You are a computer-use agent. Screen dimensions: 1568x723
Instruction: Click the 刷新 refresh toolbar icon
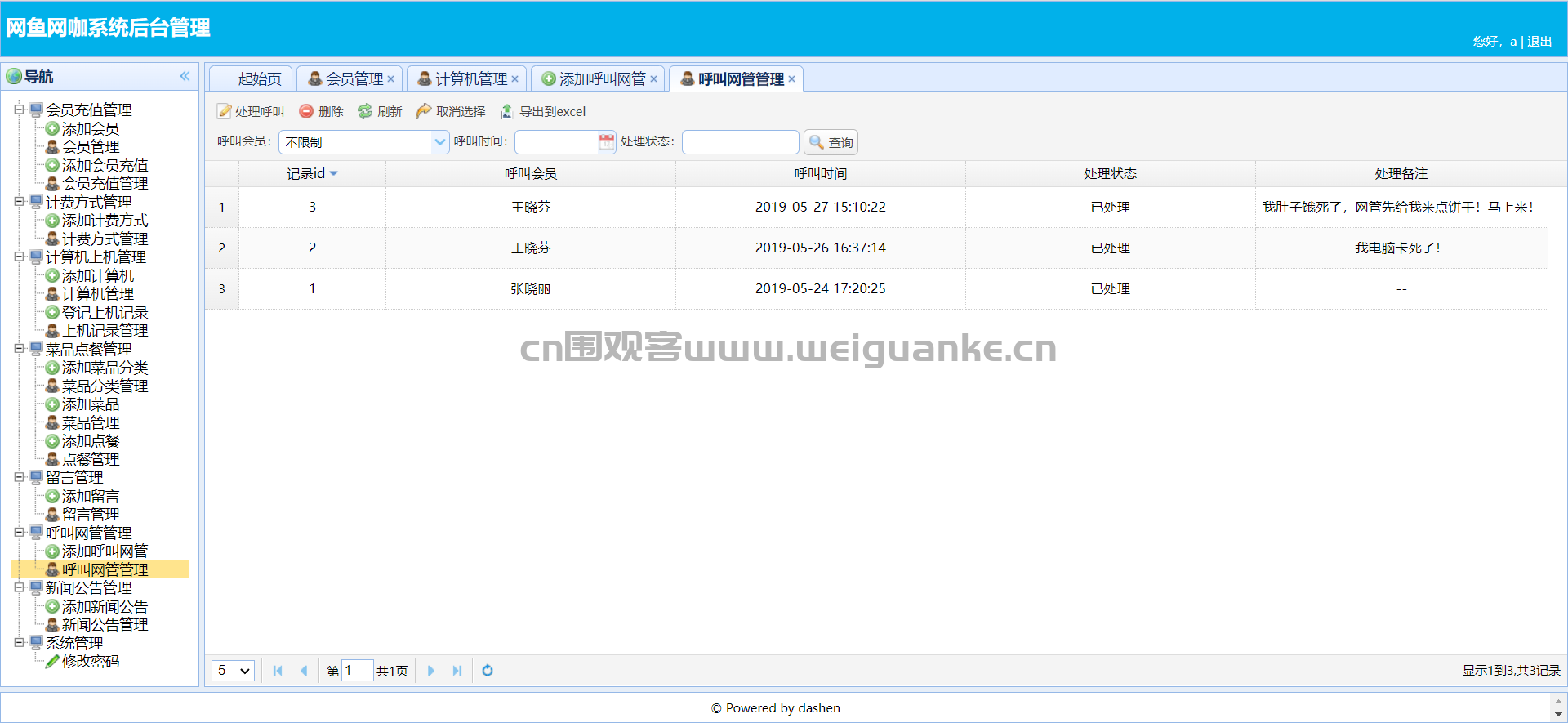click(x=365, y=111)
